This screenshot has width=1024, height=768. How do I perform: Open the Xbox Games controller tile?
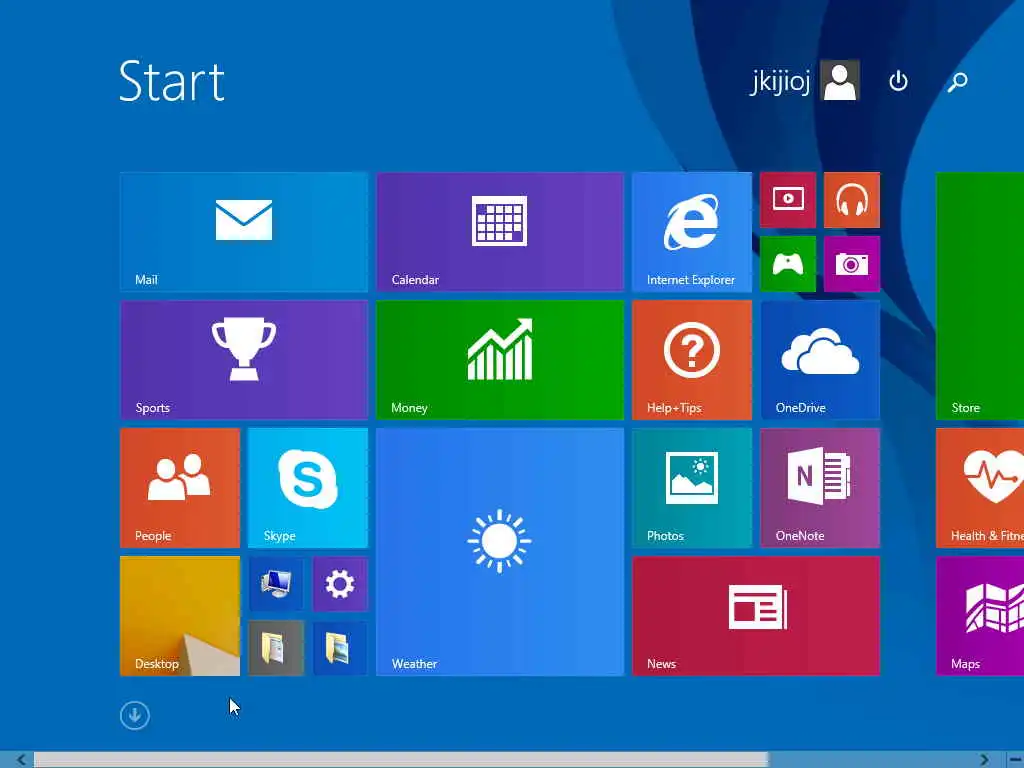point(788,264)
